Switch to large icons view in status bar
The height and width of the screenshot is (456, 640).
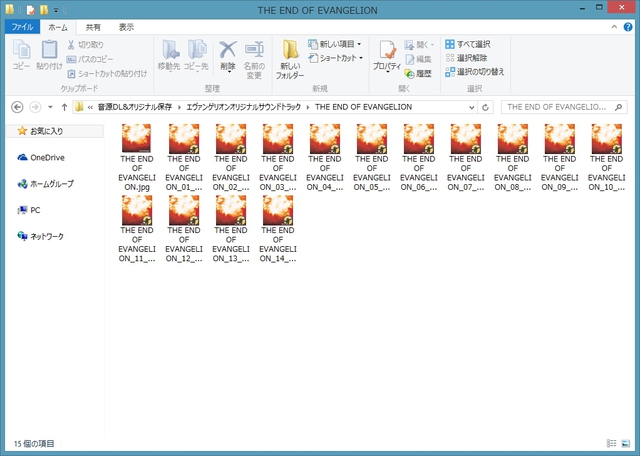(x=627, y=442)
